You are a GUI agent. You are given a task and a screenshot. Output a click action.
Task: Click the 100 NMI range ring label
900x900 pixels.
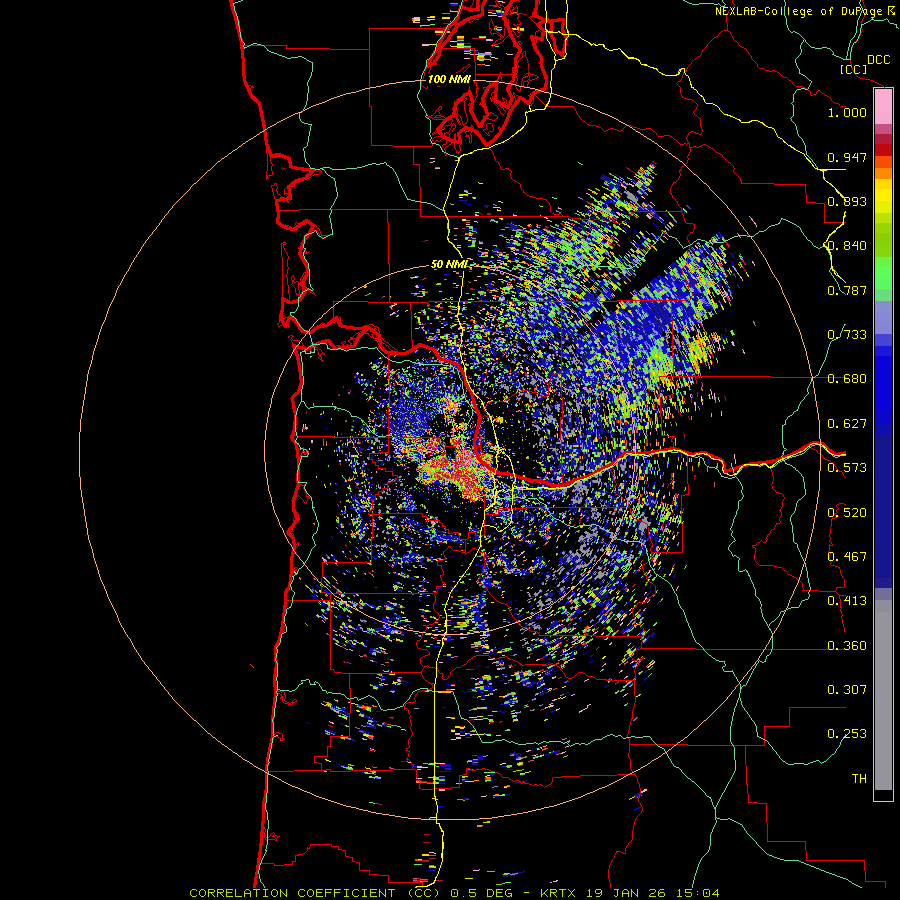pos(449,79)
